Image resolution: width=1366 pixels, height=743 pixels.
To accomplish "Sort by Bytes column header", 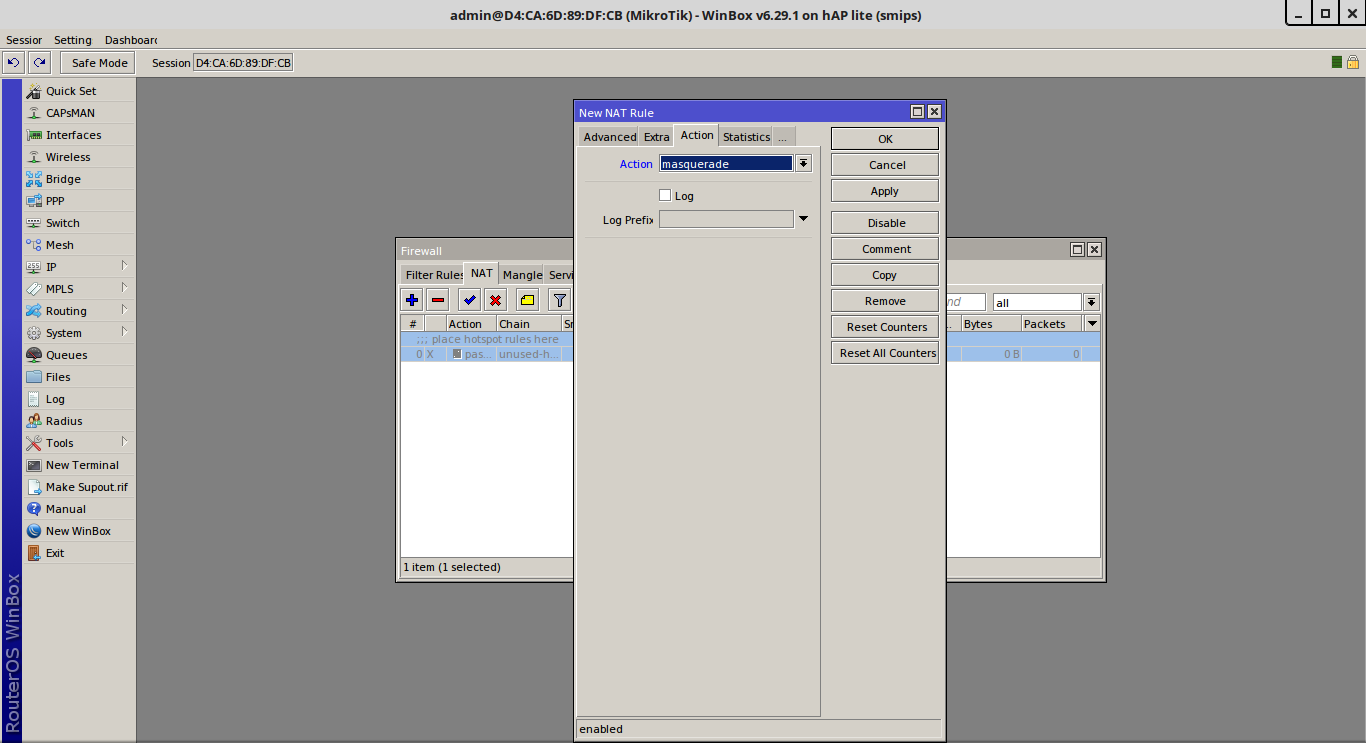I will coord(990,324).
